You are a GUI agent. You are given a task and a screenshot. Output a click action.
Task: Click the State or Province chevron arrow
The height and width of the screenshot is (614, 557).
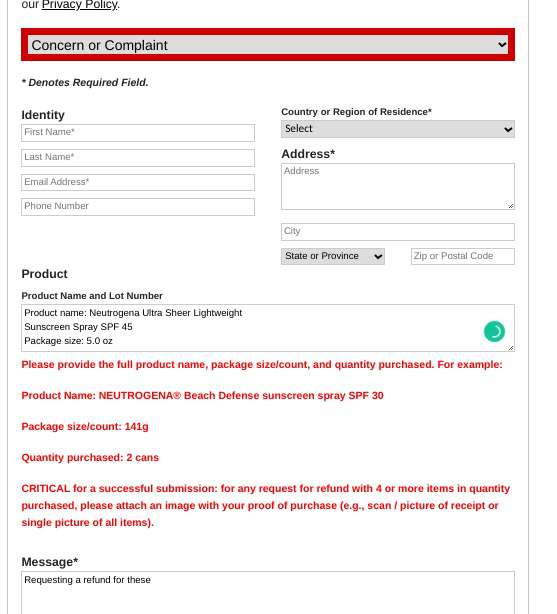378,256
